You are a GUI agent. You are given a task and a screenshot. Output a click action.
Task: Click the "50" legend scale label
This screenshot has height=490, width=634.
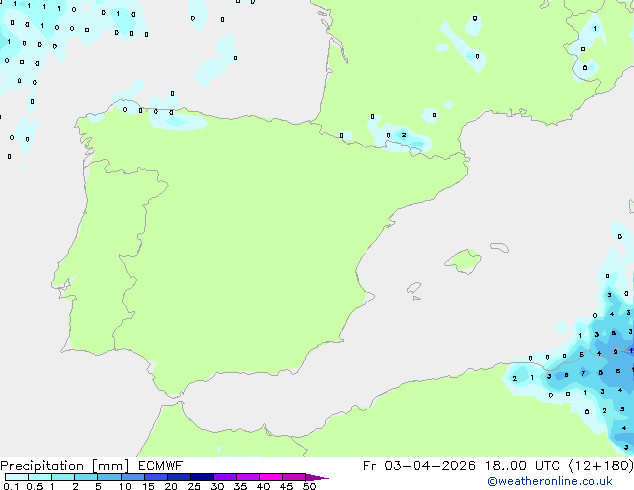(309, 486)
